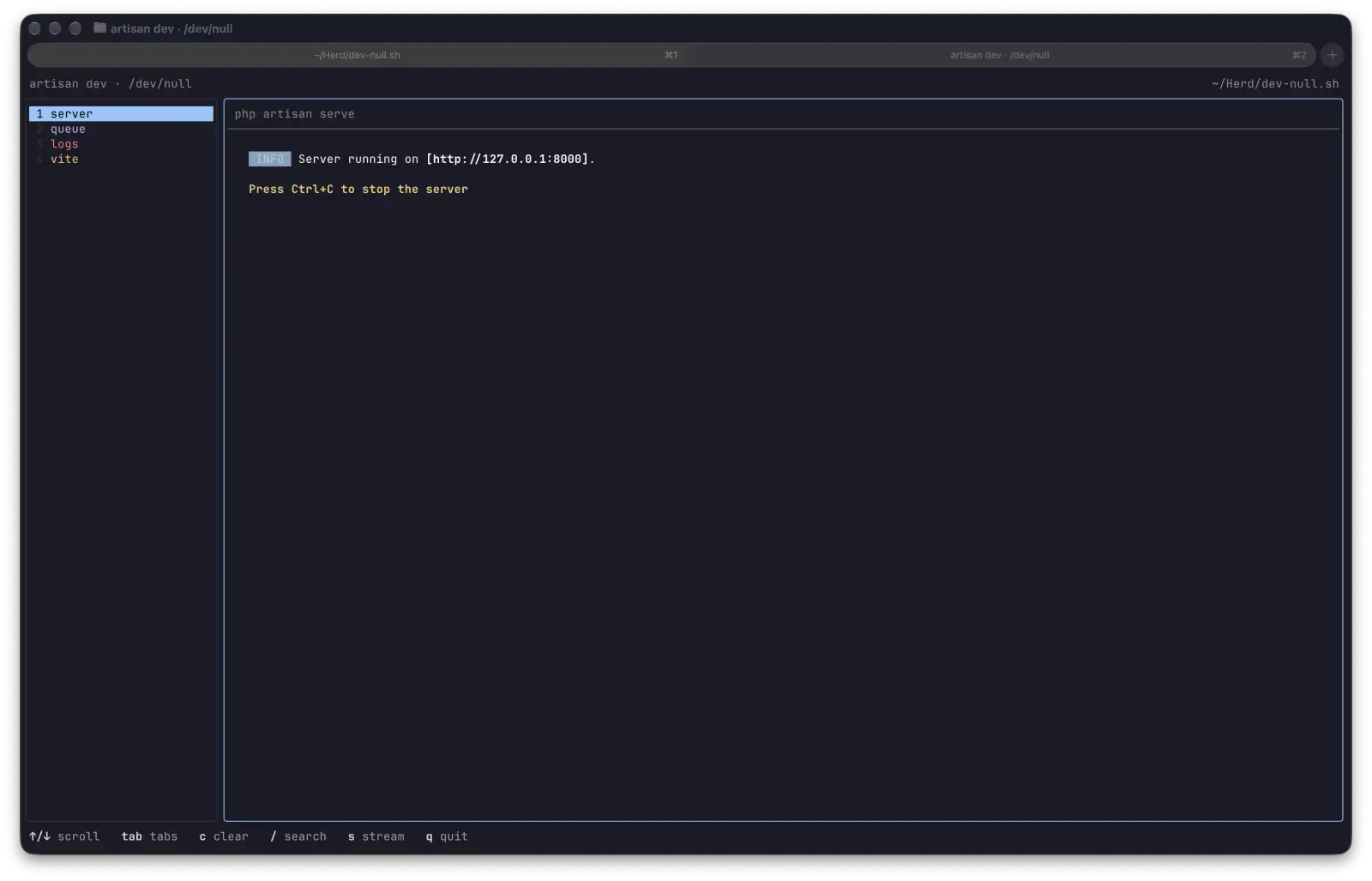Close the terminal window with red button
The height and width of the screenshot is (881, 1372).
point(34,28)
